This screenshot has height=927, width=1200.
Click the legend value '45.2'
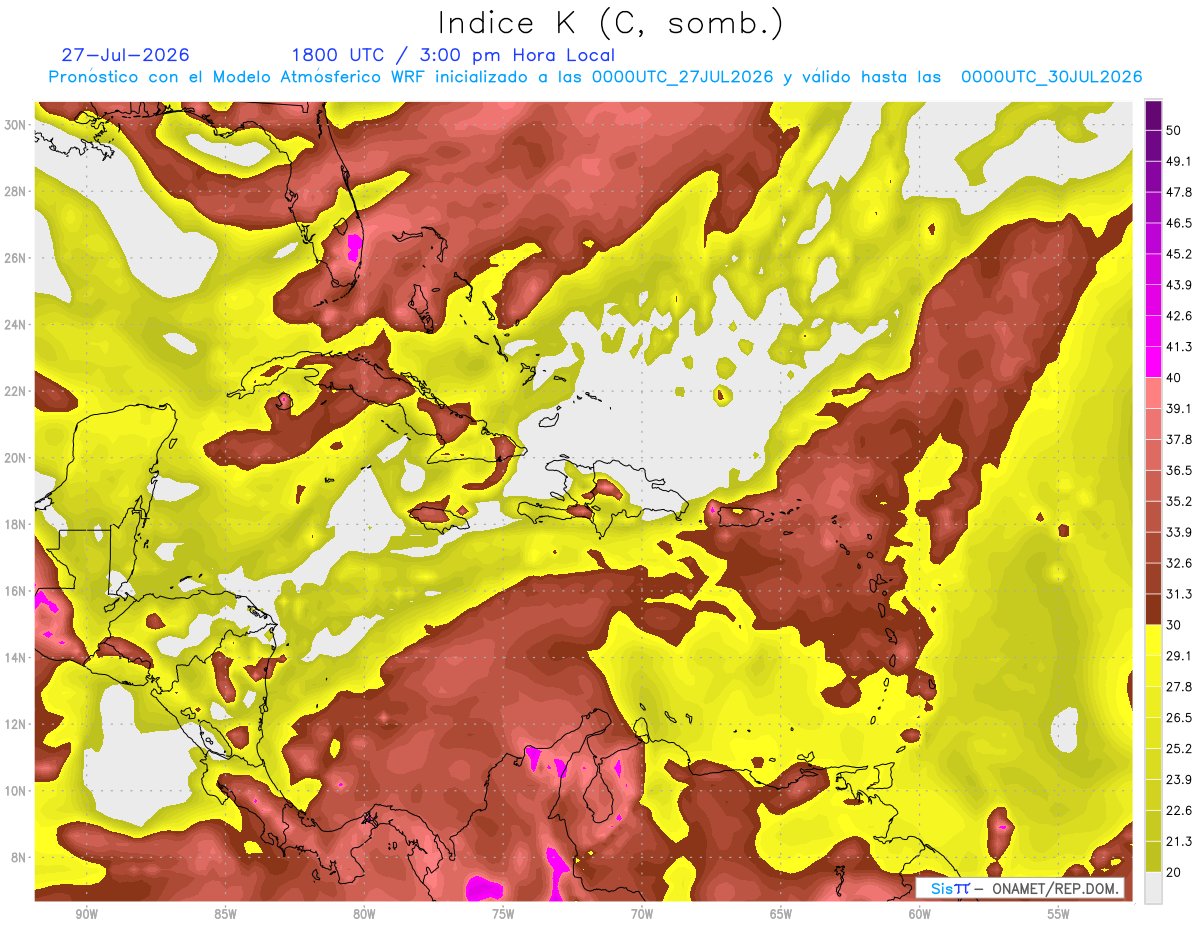tap(1179, 254)
